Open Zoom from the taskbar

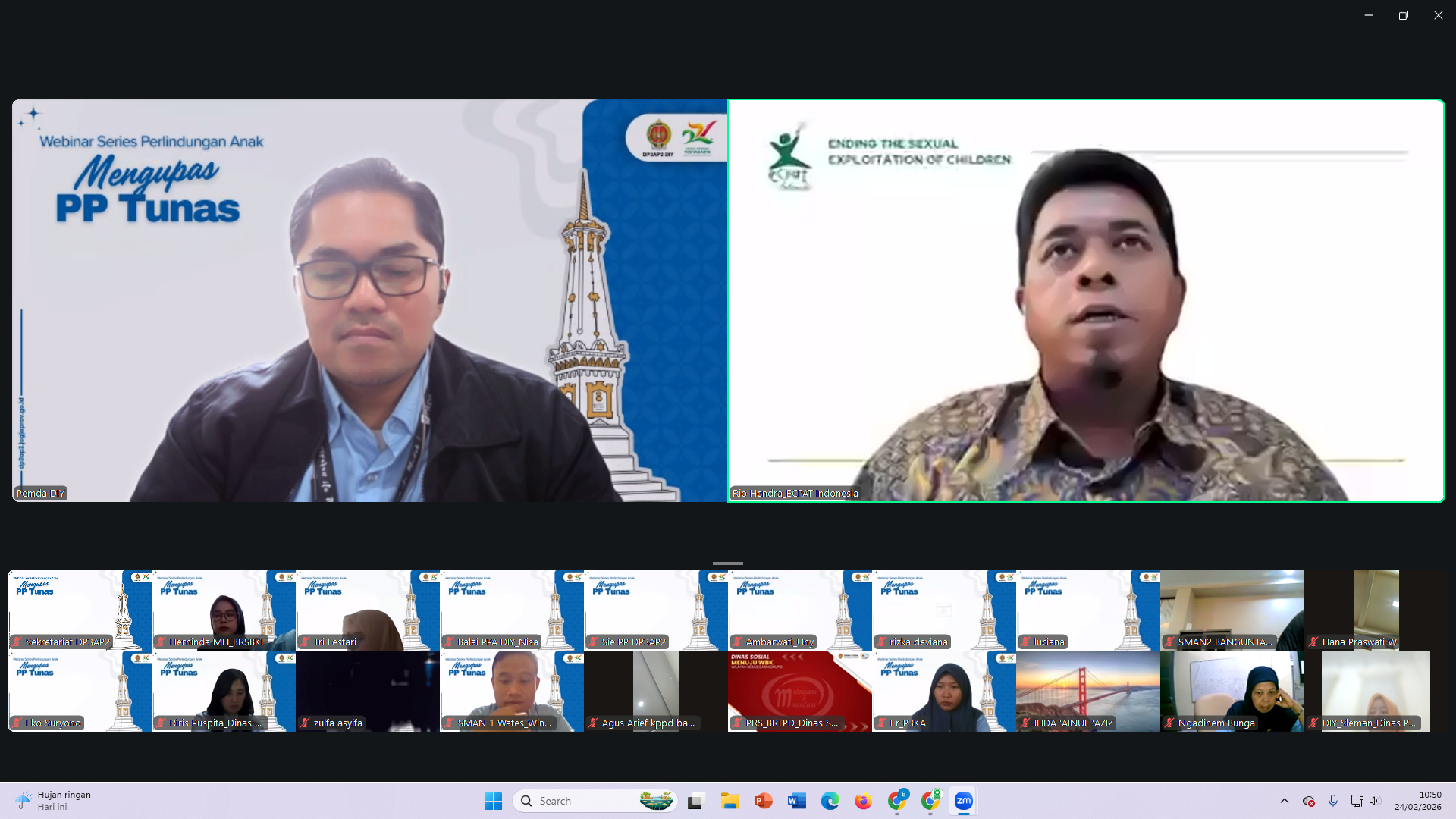pyautogui.click(x=963, y=801)
